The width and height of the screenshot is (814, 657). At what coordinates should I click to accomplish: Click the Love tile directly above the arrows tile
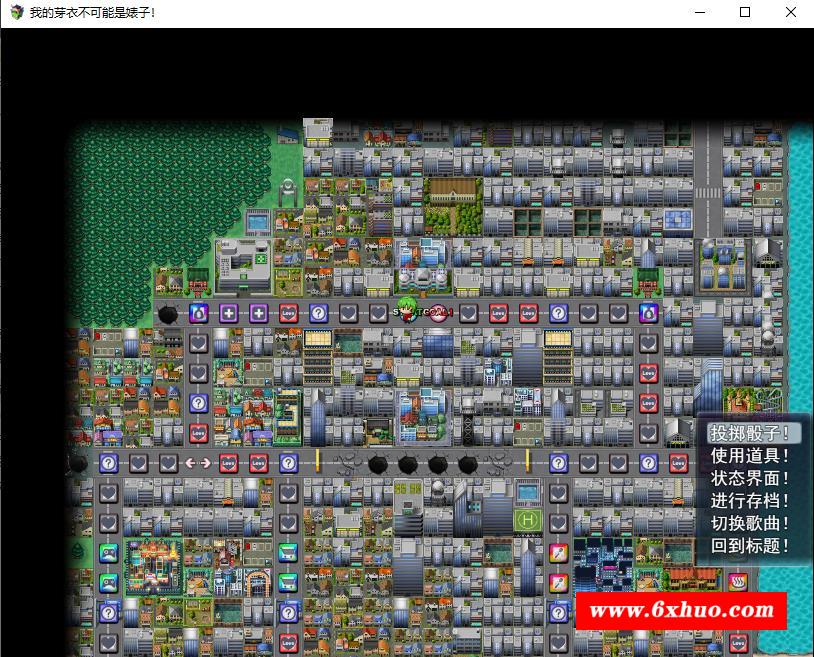coord(198,433)
